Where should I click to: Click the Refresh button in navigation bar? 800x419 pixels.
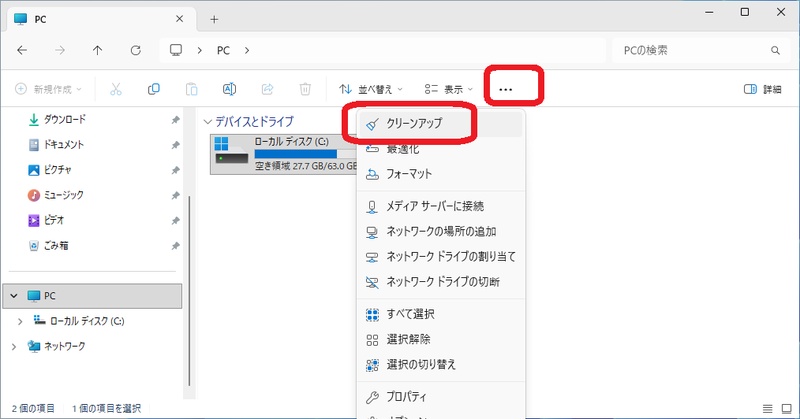(x=134, y=50)
